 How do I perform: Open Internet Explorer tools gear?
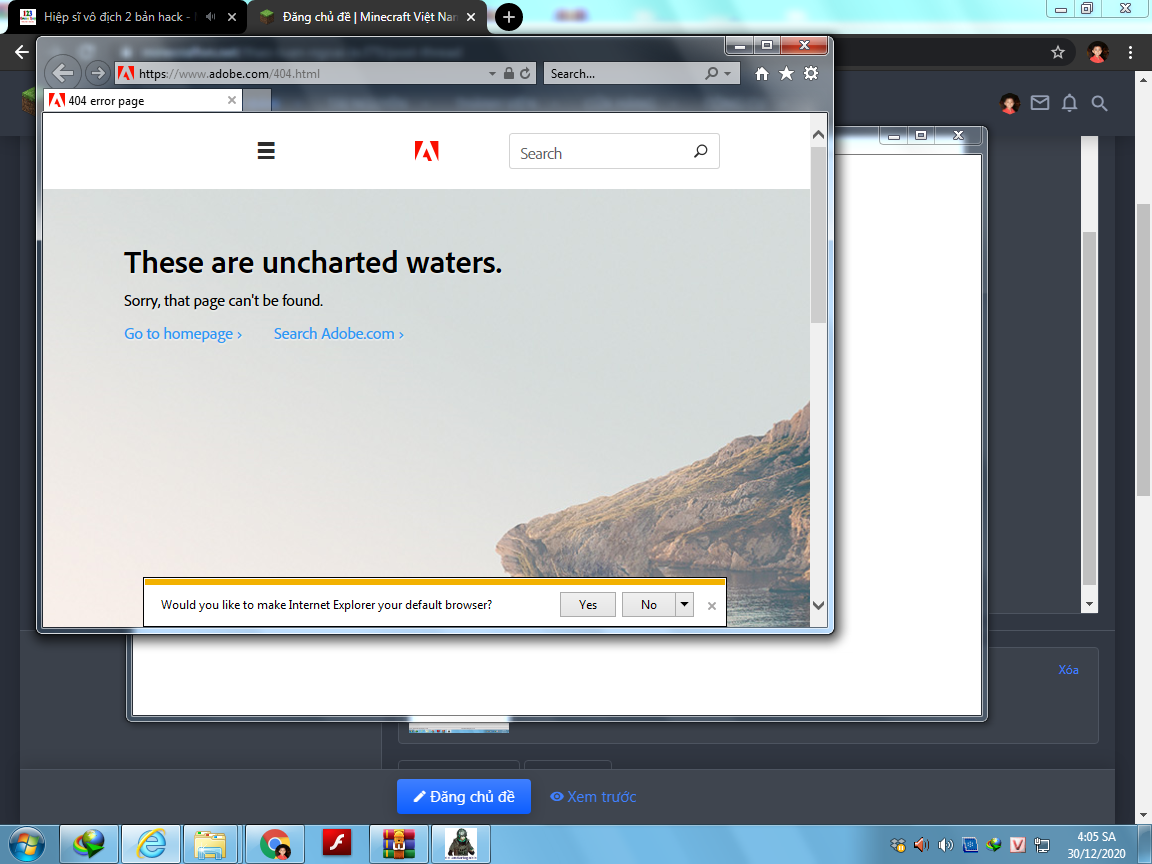coord(811,73)
